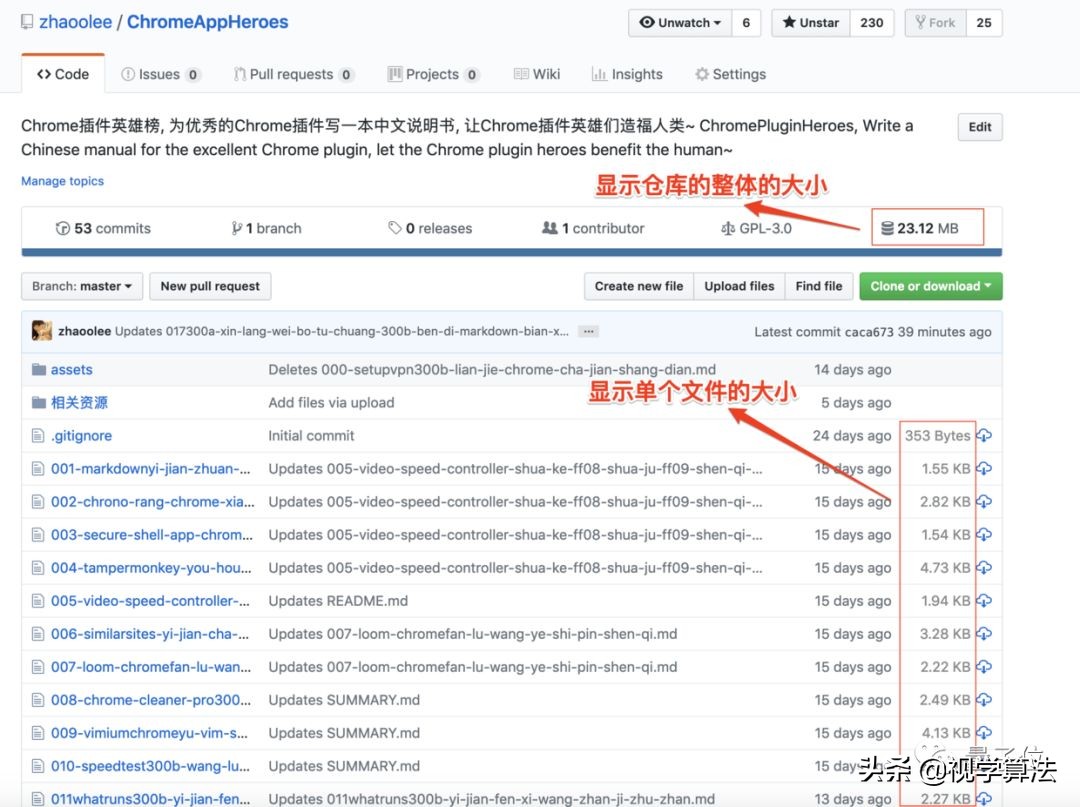Viewport: 1080px width, 807px height.
Task: Open the .gitignore file
Action: (x=81, y=436)
